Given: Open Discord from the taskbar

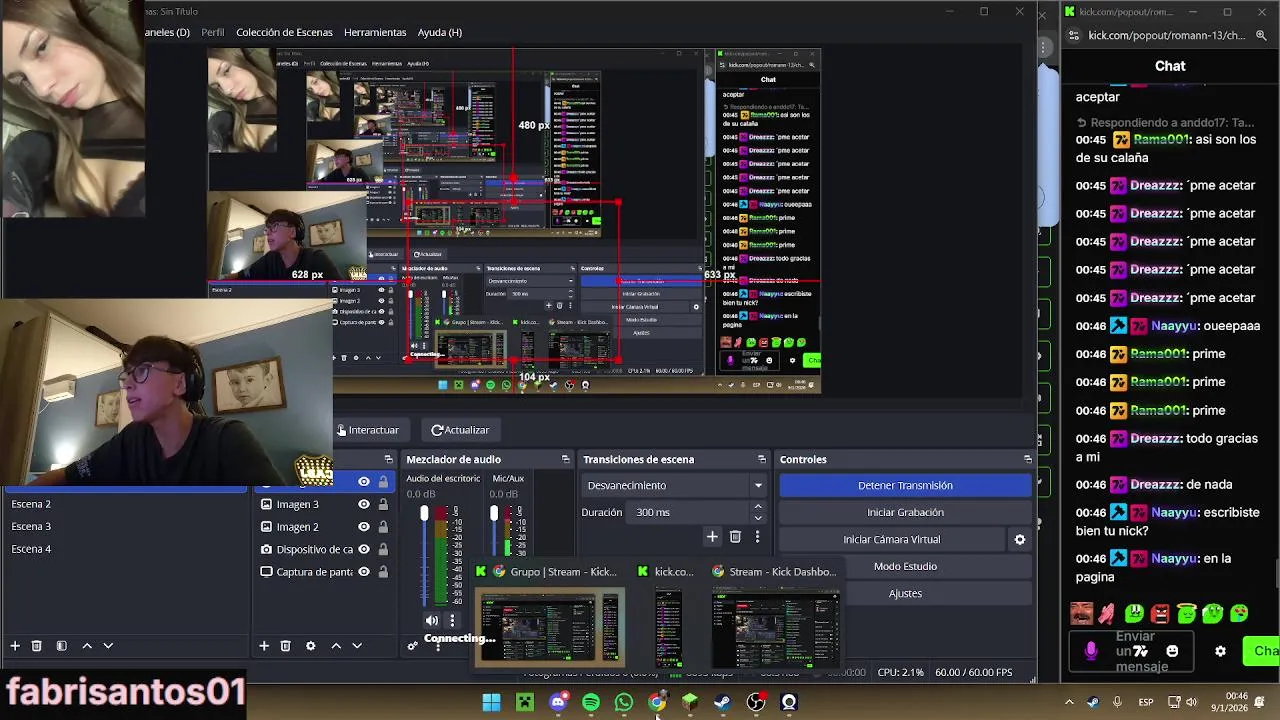Looking at the screenshot, I should click(x=558, y=703).
